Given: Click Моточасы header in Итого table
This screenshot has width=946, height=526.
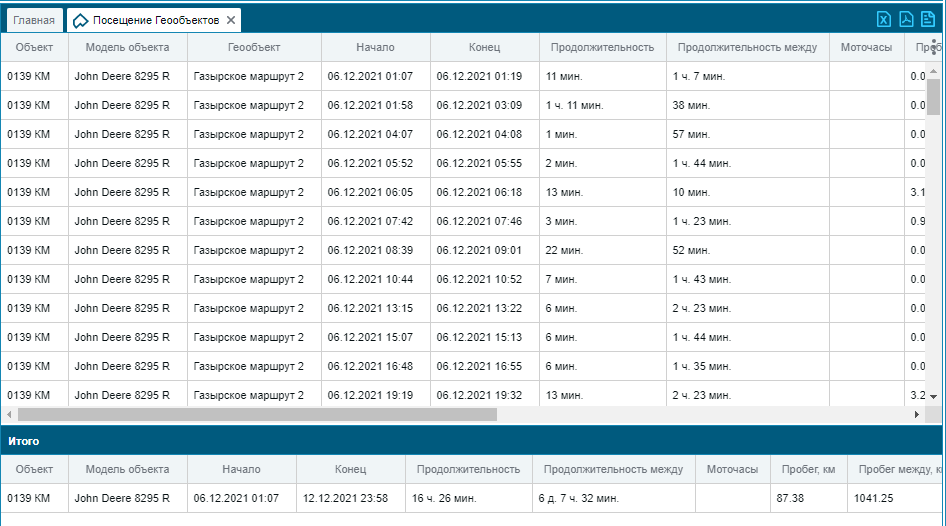Looking at the screenshot, I should click(x=732, y=469).
